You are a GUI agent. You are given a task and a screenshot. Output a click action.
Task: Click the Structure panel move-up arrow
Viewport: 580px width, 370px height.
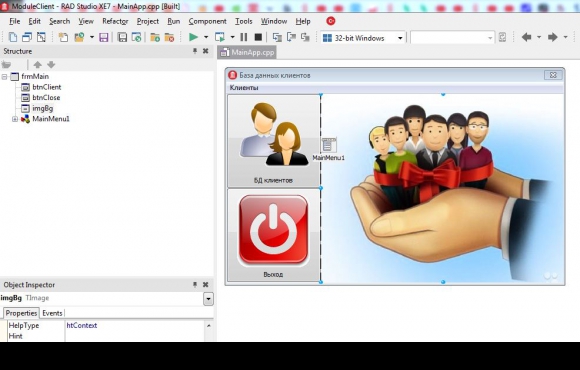pyautogui.click(x=37, y=65)
